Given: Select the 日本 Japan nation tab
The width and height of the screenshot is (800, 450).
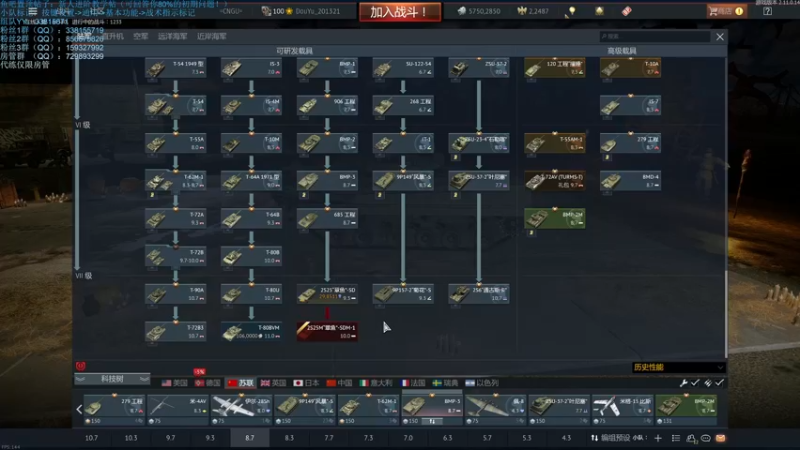Looking at the screenshot, I should [x=307, y=383].
